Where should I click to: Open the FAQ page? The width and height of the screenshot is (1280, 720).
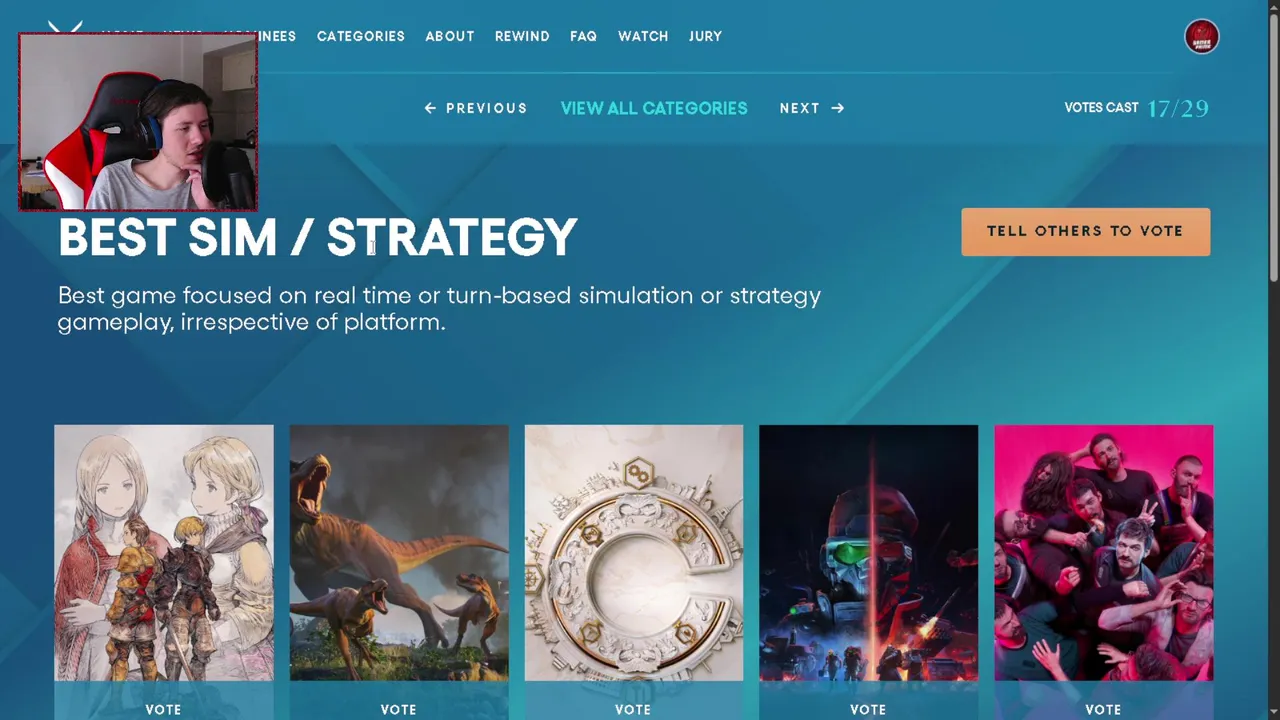583,36
